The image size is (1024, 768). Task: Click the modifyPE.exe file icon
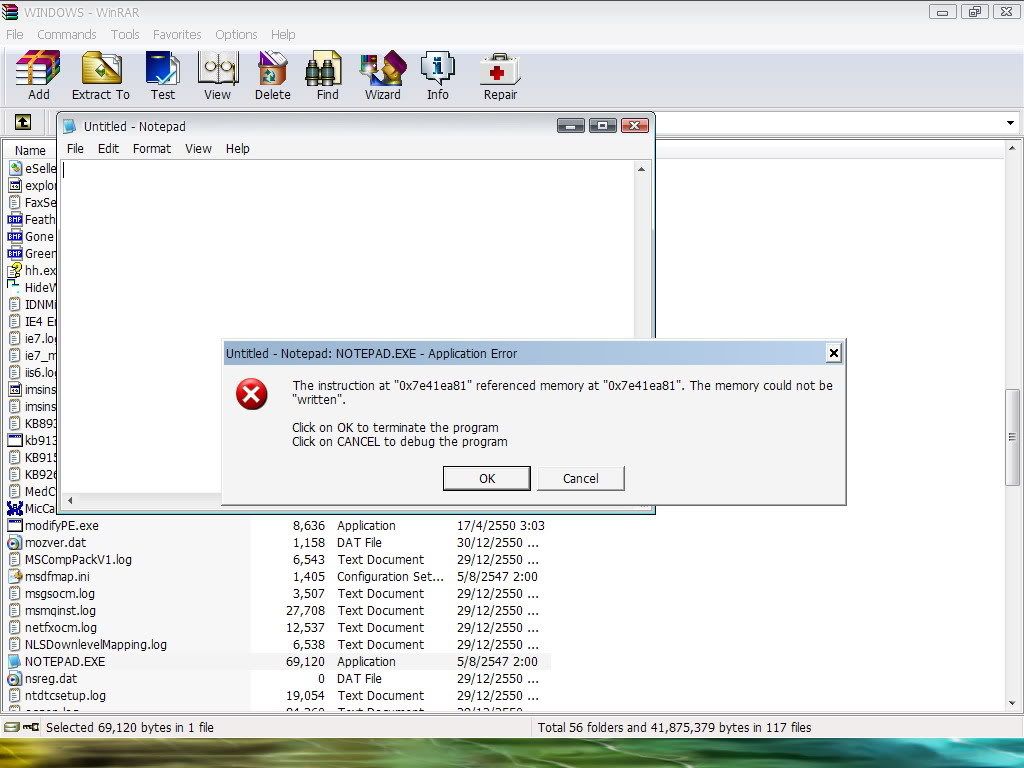[14, 526]
